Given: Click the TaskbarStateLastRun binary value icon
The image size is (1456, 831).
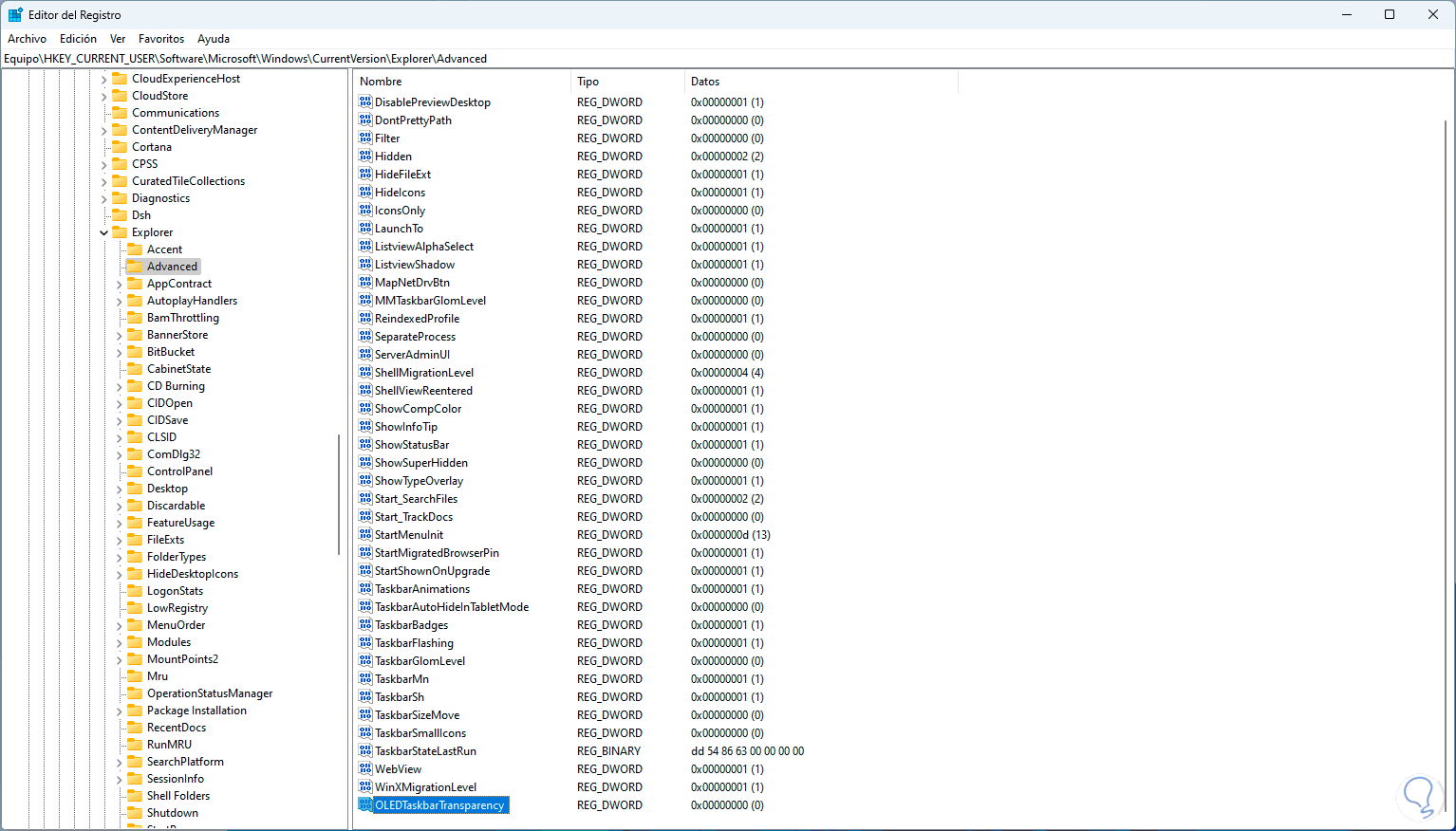Looking at the screenshot, I should coord(365,750).
